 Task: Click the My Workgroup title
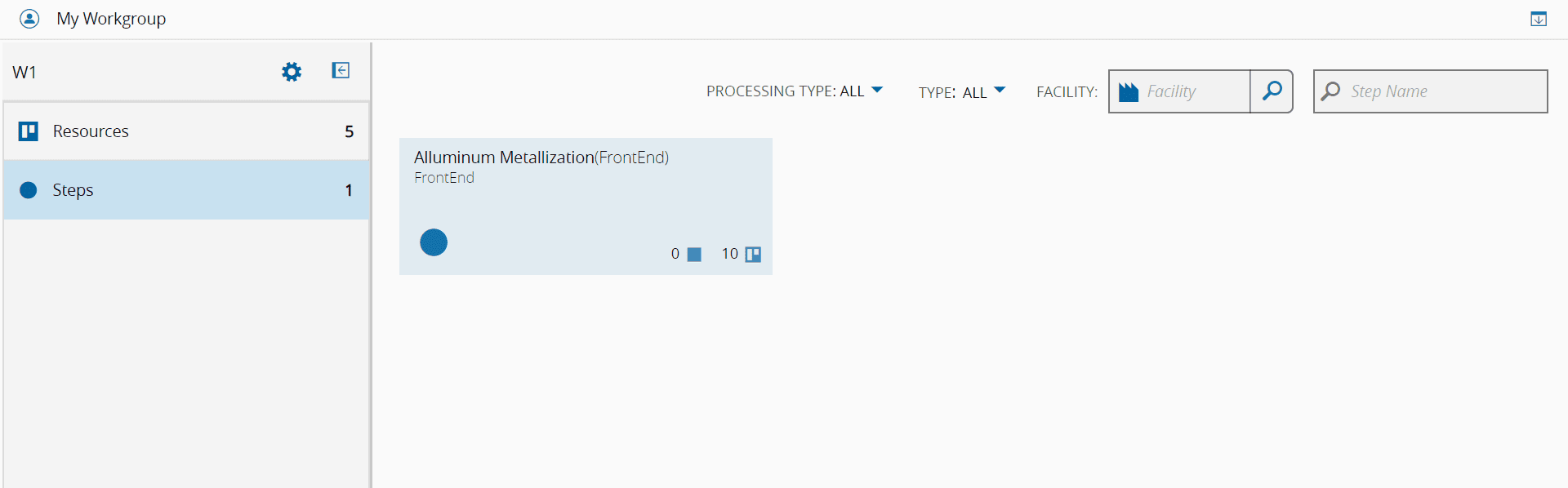click(111, 19)
